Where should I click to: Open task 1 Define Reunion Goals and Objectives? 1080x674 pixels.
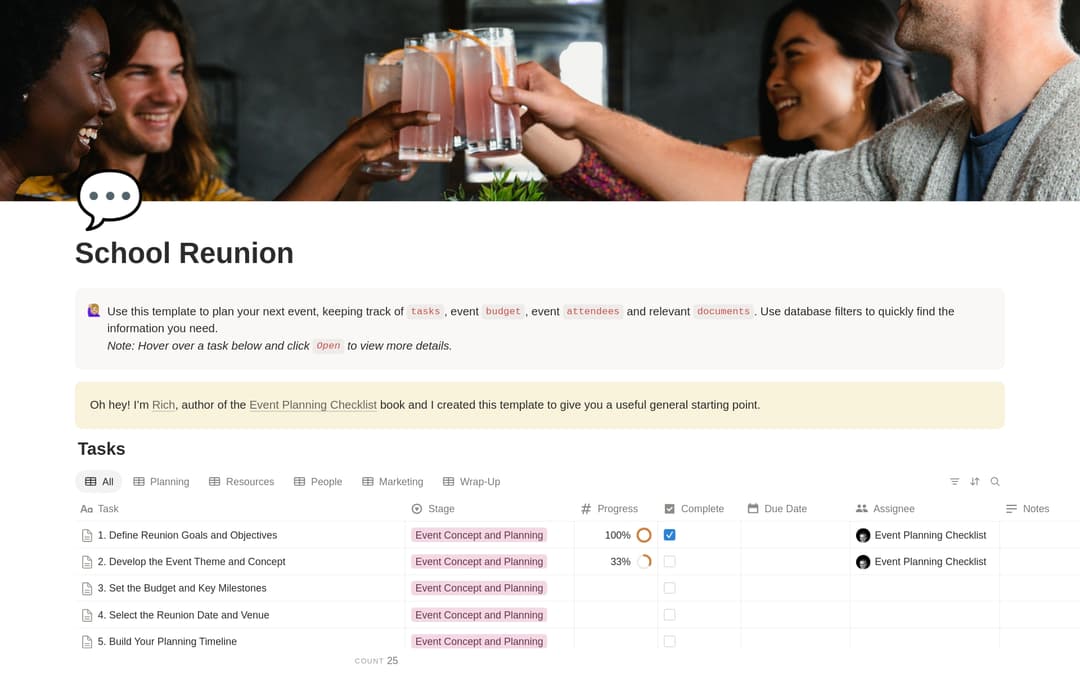[x=187, y=535]
